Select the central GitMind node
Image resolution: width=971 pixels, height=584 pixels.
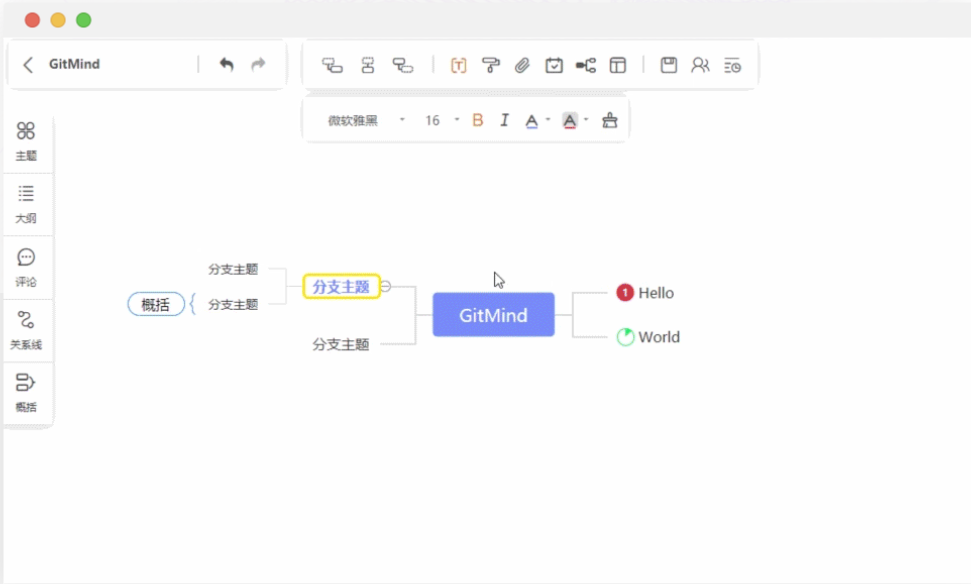click(494, 315)
